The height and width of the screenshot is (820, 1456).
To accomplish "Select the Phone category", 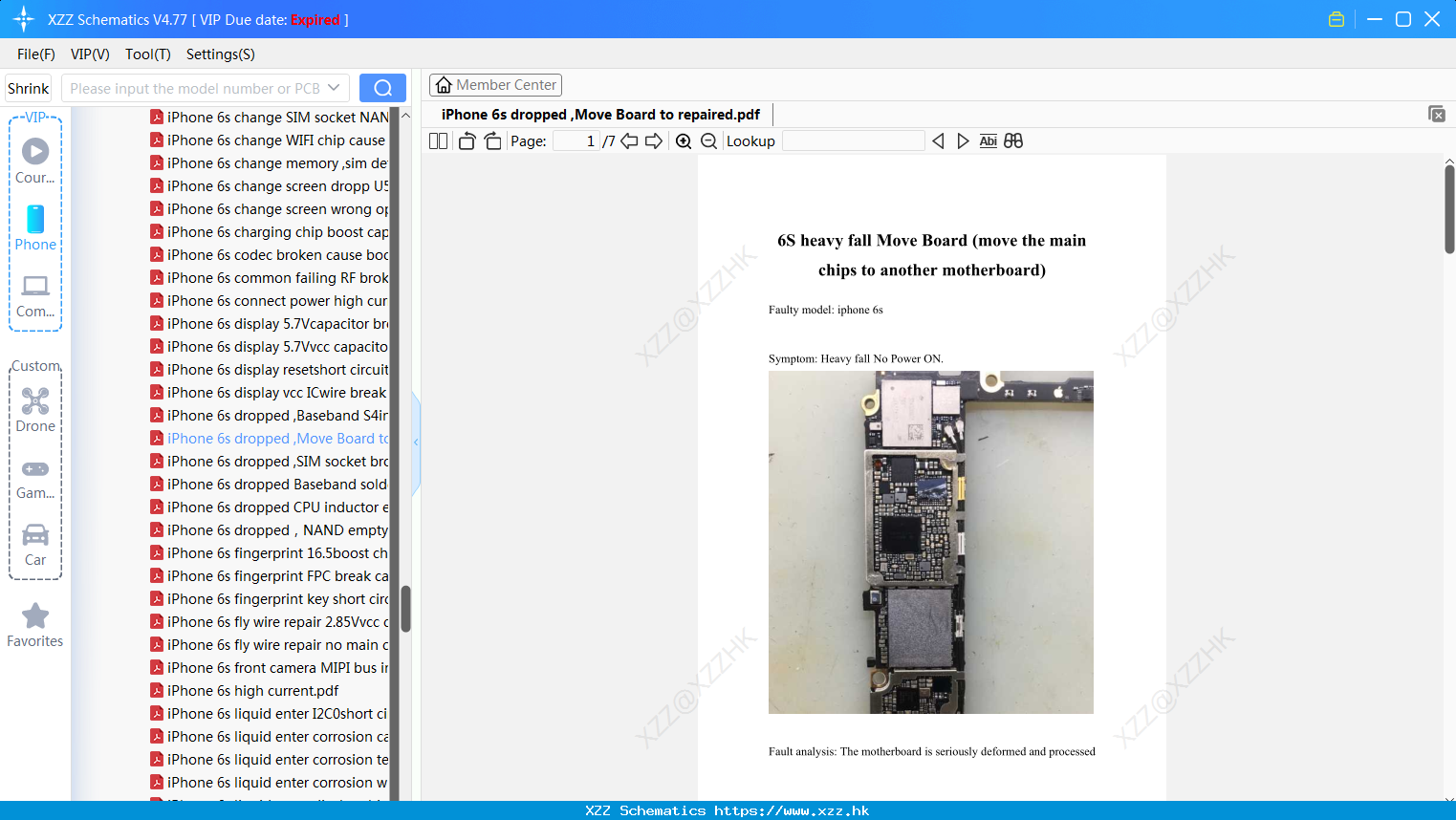I will pos(35,227).
